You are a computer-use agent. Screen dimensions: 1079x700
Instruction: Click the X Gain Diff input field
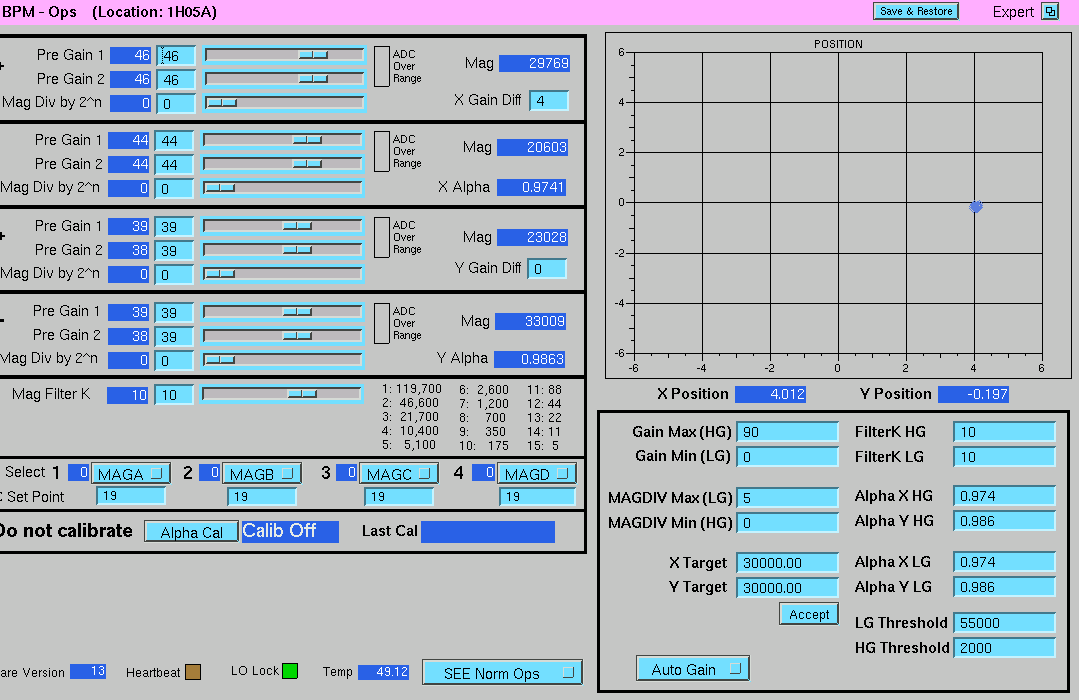click(x=548, y=100)
